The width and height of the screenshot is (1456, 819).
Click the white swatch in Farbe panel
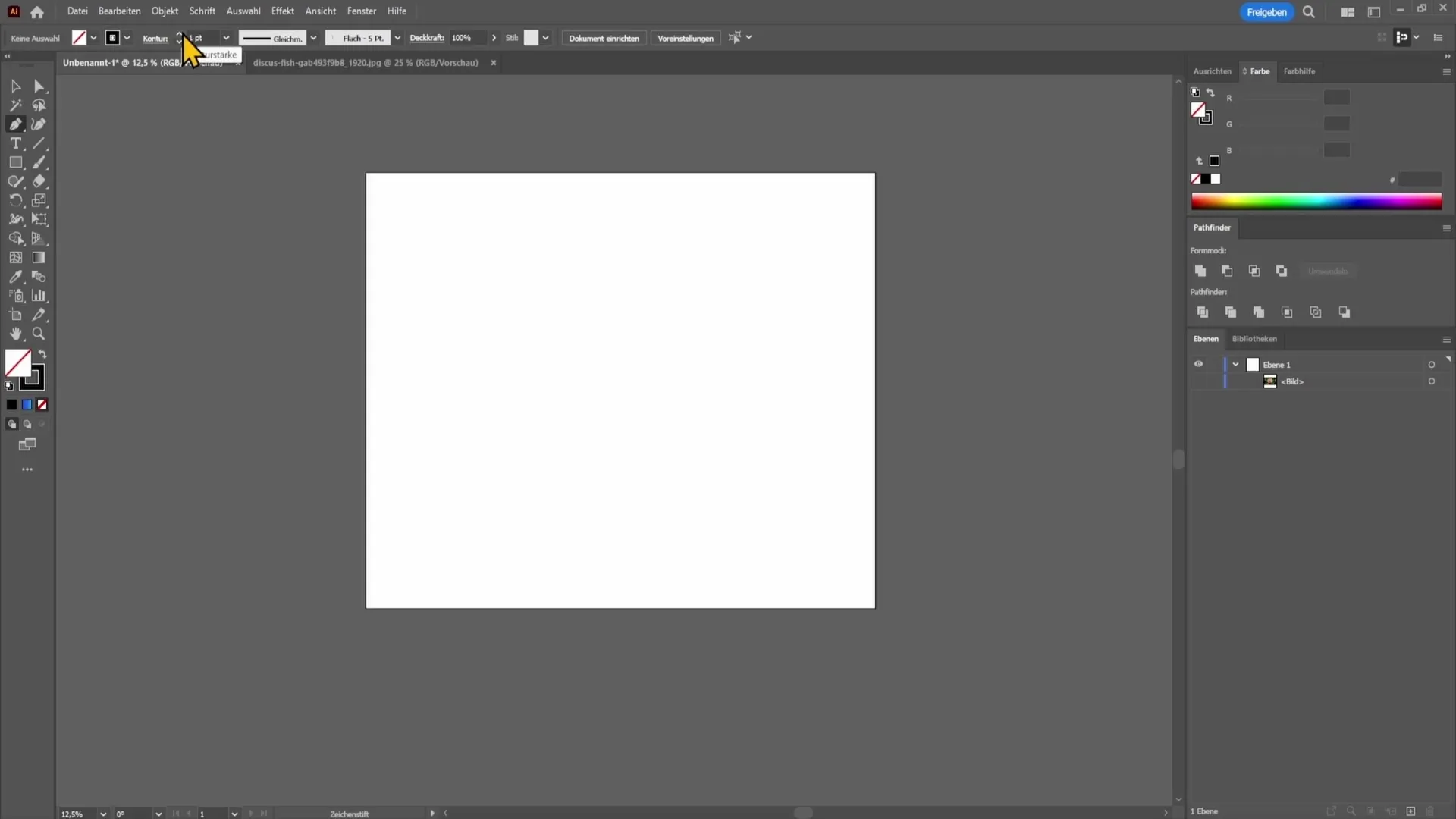tap(1216, 179)
